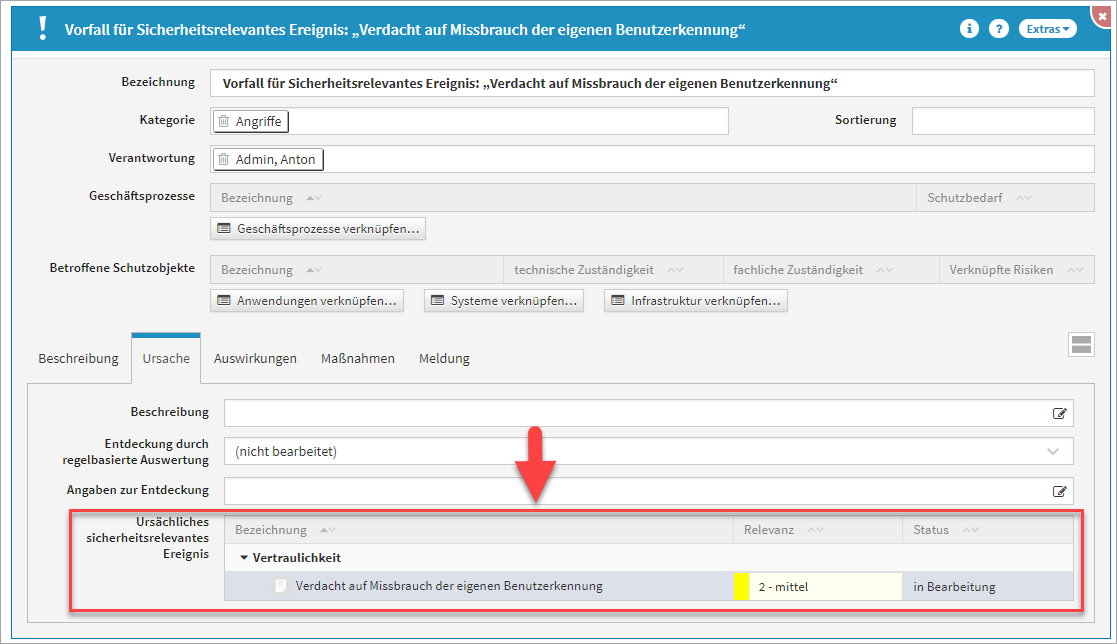Image resolution: width=1117 pixels, height=644 pixels.
Task: Click the yellow relevance color swatch
Action: click(x=742, y=586)
